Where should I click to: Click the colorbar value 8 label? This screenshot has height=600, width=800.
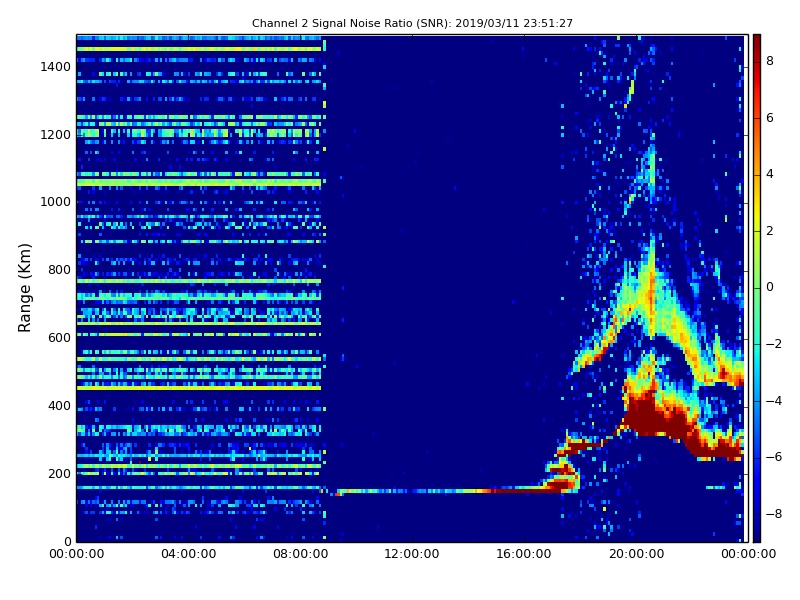click(x=769, y=61)
